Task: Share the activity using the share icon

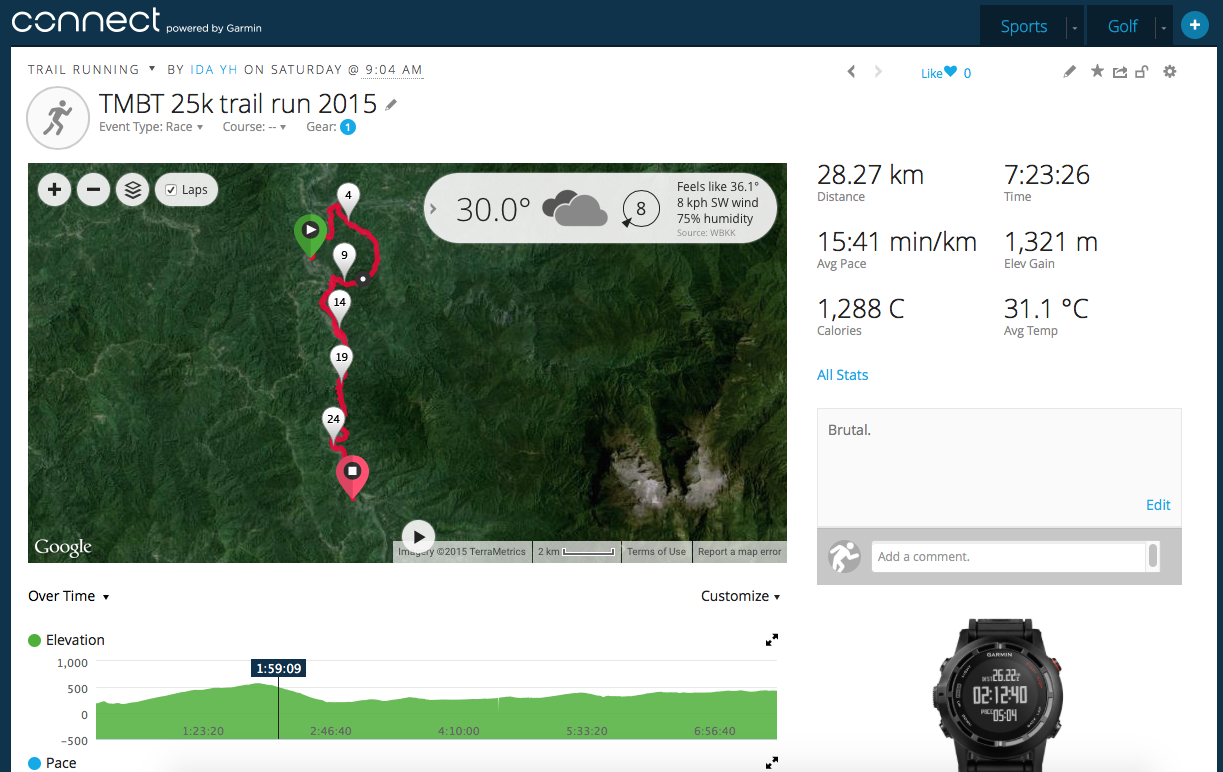Action: pos(1119,72)
